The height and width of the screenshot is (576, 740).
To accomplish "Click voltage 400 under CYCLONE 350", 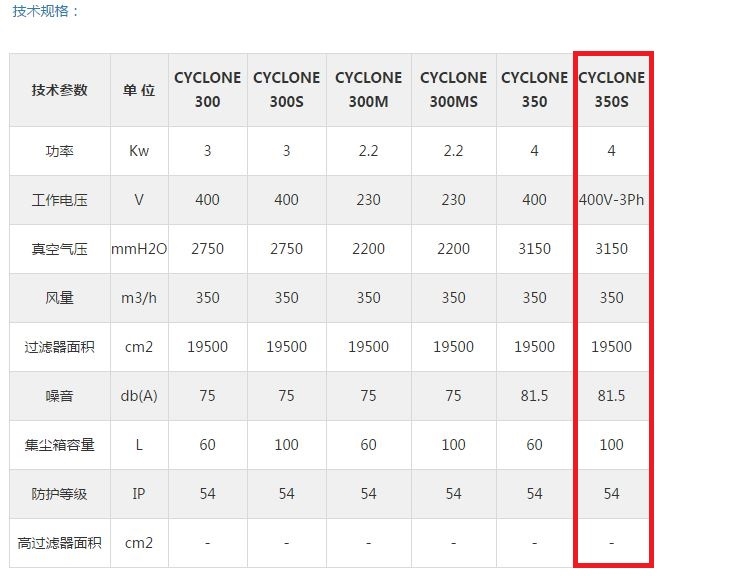I will (x=534, y=200).
